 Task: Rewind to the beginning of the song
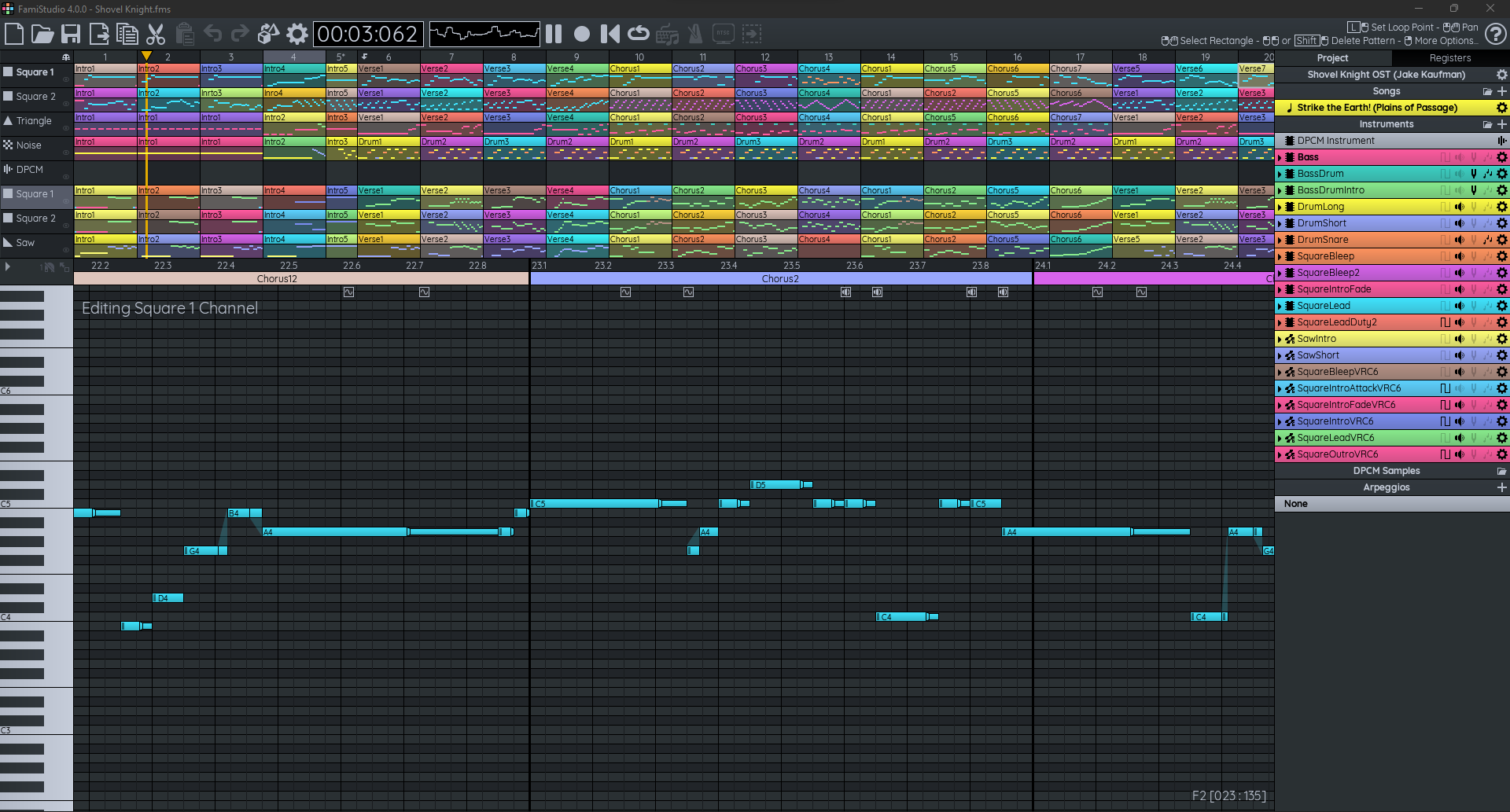(x=610, y=34)
